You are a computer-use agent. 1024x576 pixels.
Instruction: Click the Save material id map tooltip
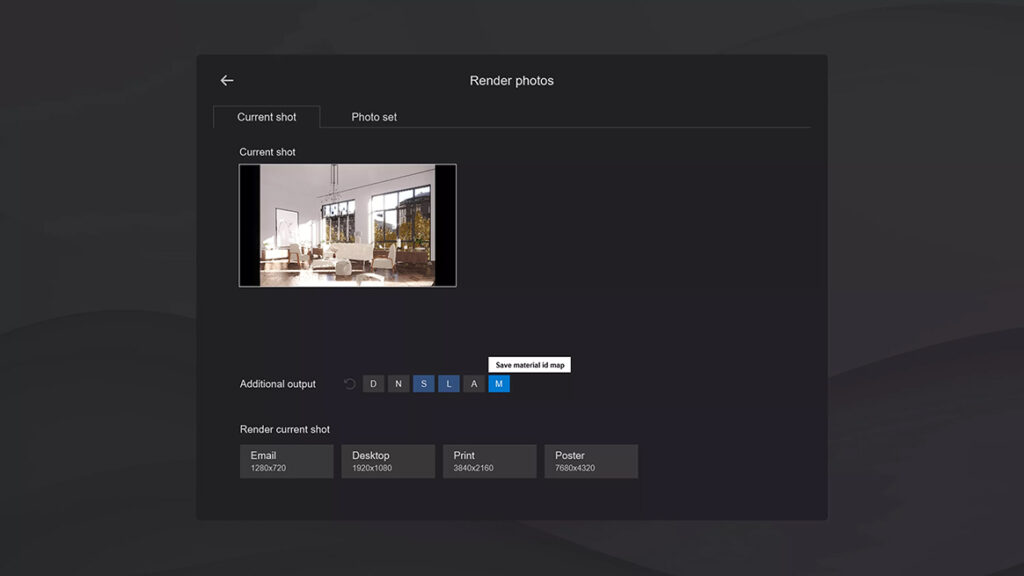click(x=530, y=364)
